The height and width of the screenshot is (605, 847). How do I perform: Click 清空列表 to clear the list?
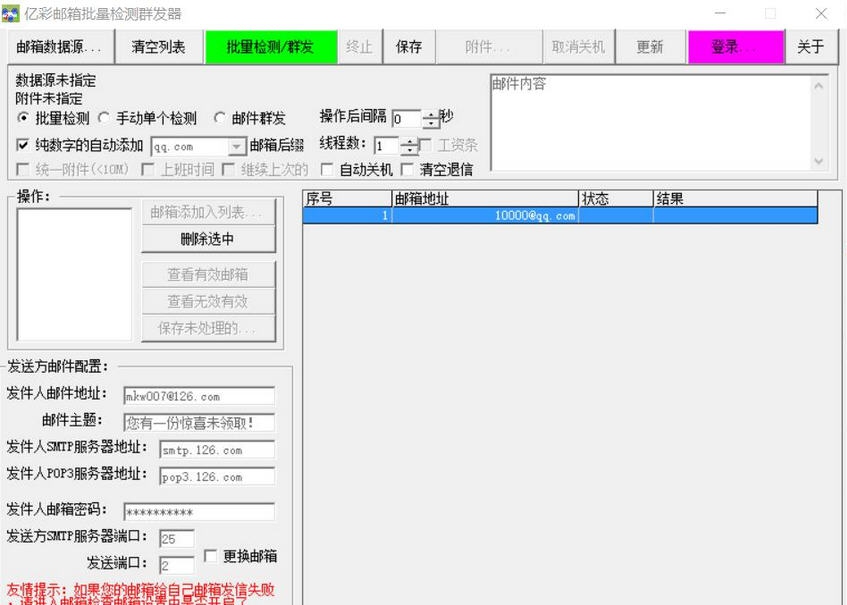(x=158, y=46)
